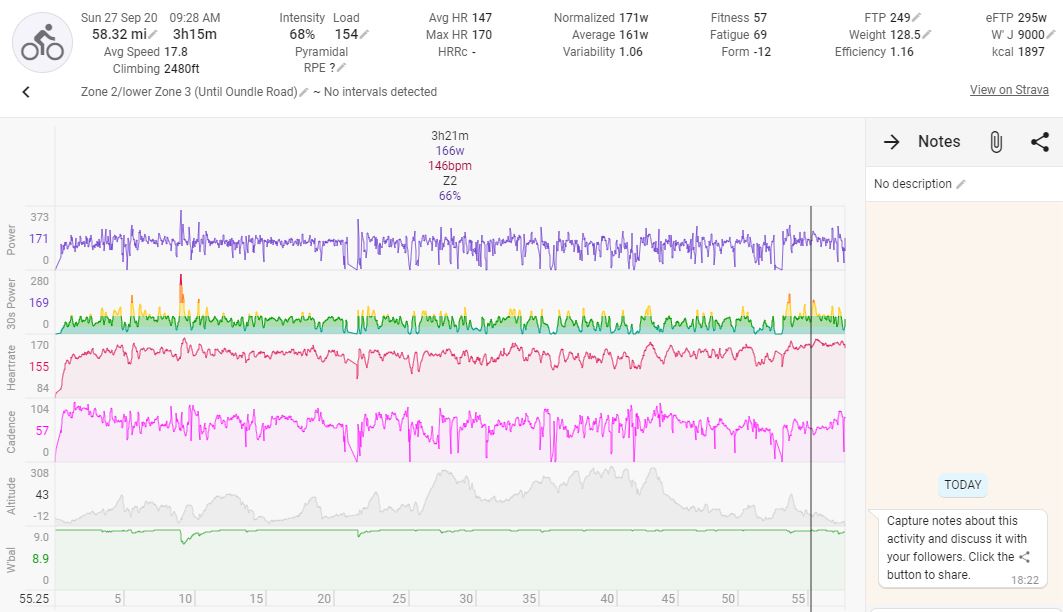Click the Average 161w power stat

click(x=610, y=35)
